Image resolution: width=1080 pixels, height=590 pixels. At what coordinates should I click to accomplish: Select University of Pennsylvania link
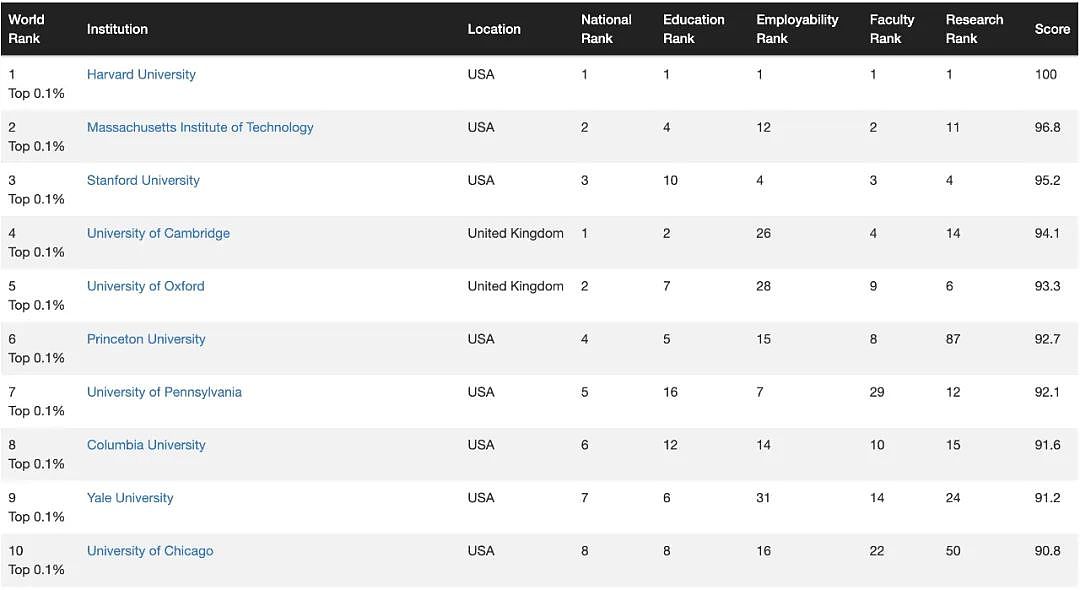(x=164, y=392)
